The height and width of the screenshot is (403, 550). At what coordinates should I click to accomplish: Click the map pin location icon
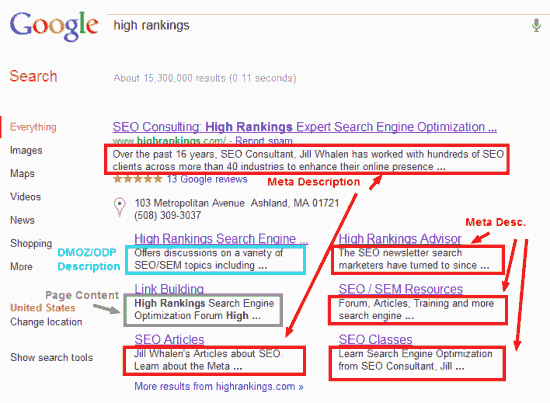pyautogui.click(x=120, y=207)
